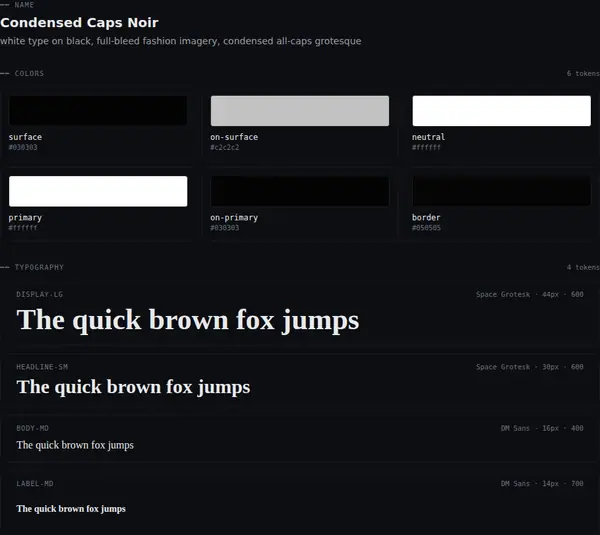Click the hex value under surface
The image size is (600, 535).
pyautogui.click(x=23, y=147)
